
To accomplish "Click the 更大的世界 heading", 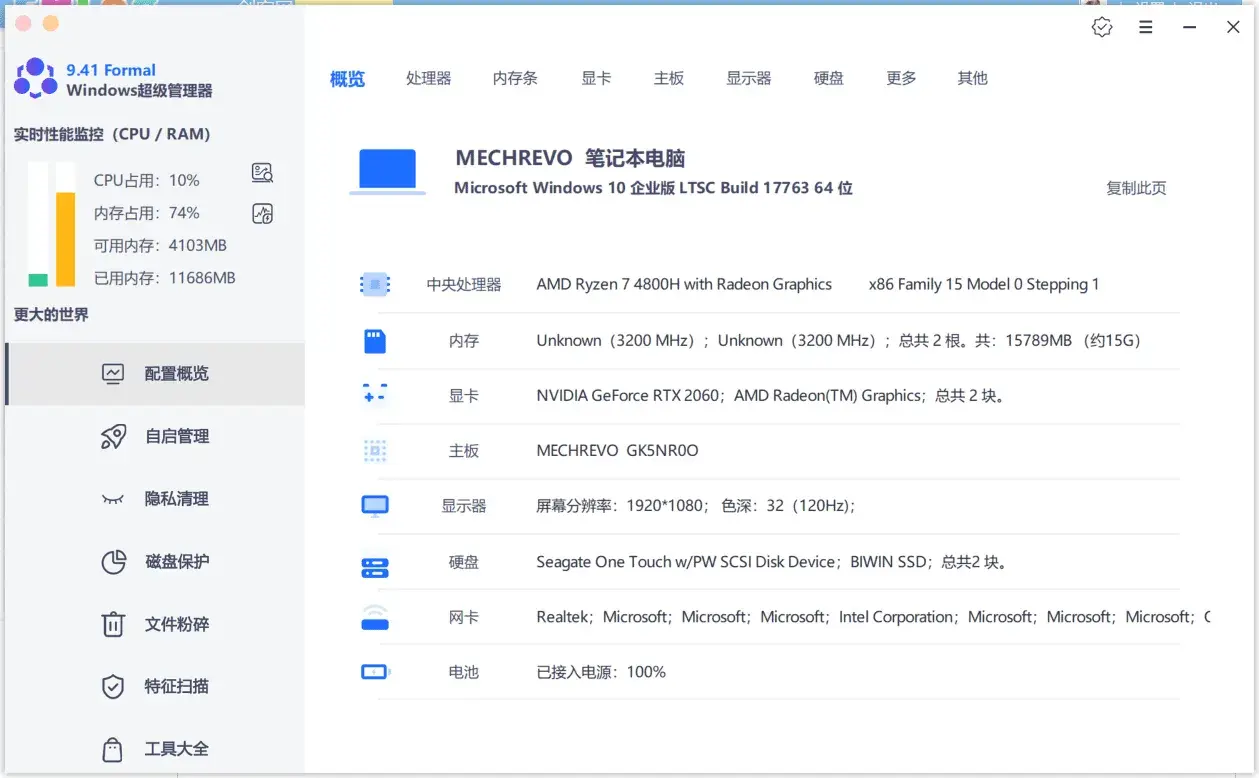I will [x=51, y=315].
